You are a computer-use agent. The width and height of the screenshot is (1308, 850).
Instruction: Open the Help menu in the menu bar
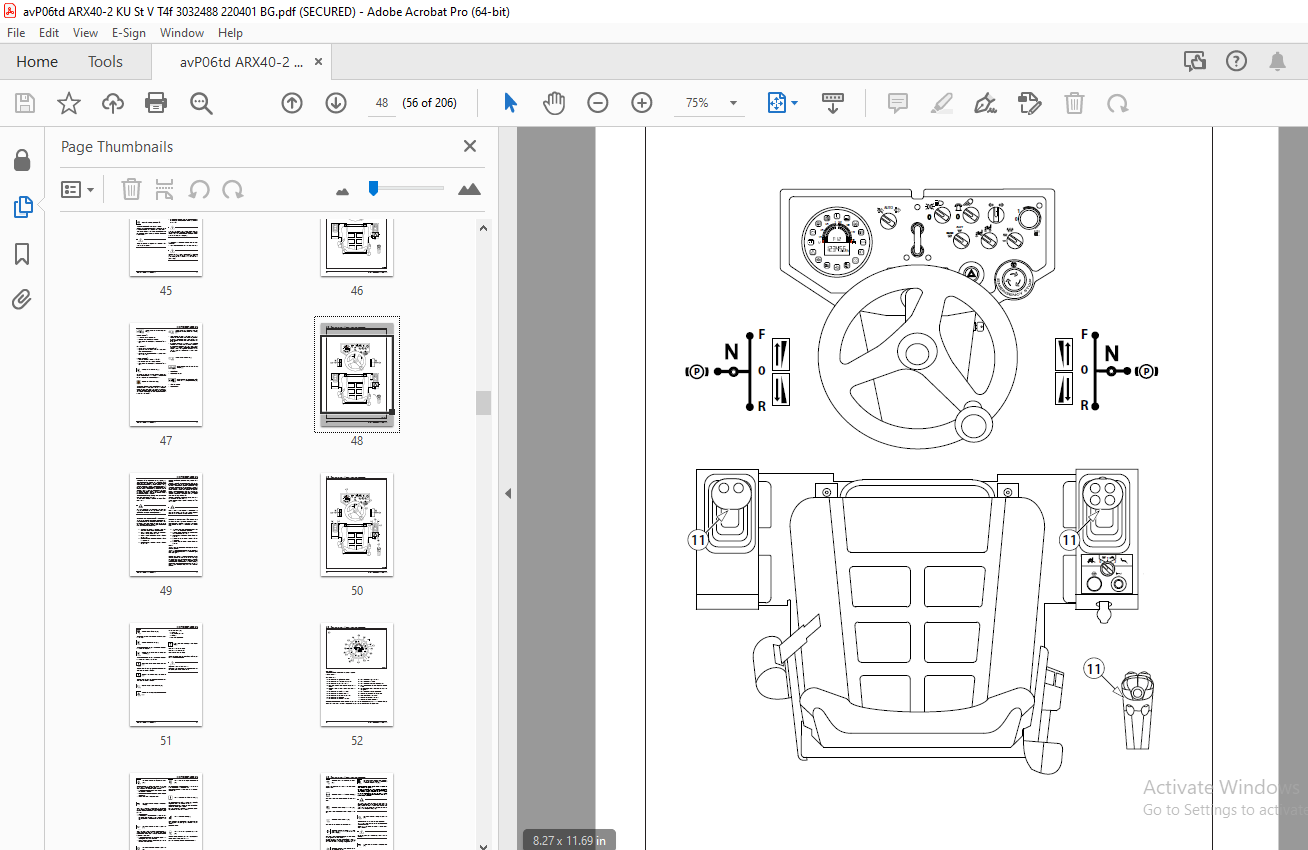click(230, 33)
